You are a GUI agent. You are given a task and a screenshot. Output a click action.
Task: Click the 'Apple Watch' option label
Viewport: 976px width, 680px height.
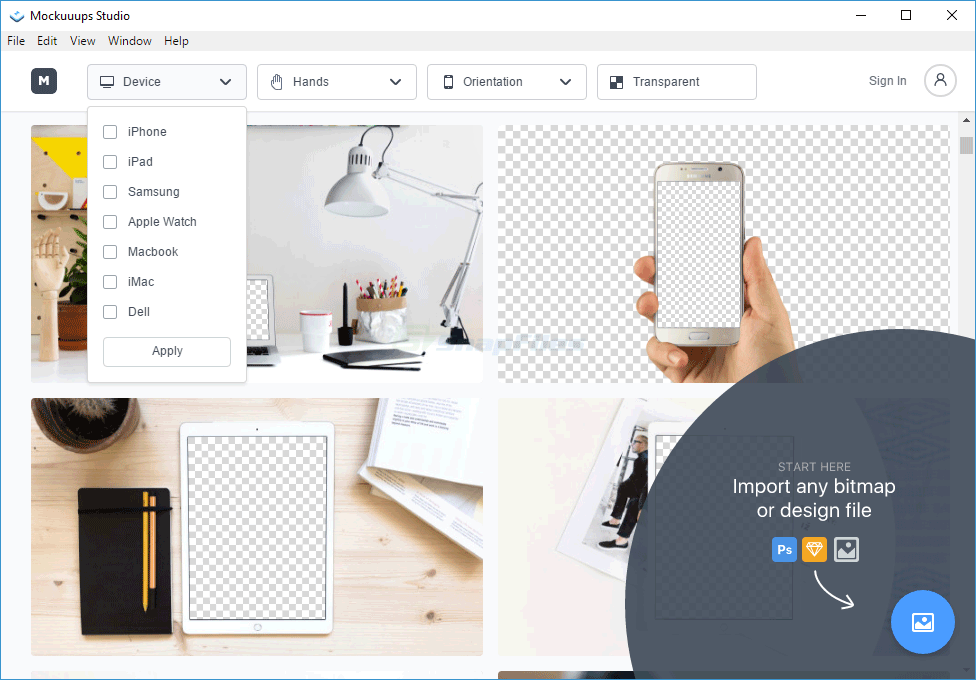162,222
